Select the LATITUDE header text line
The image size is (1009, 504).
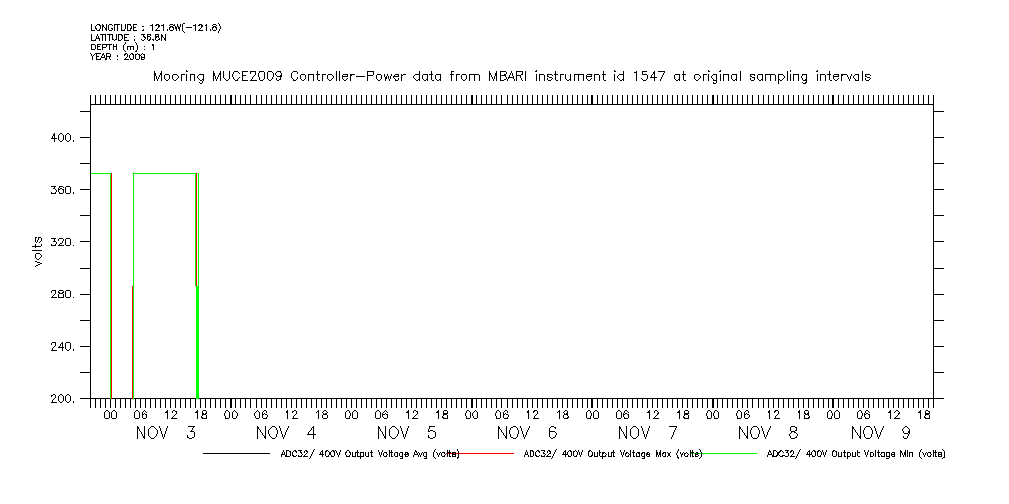point(127,37)
